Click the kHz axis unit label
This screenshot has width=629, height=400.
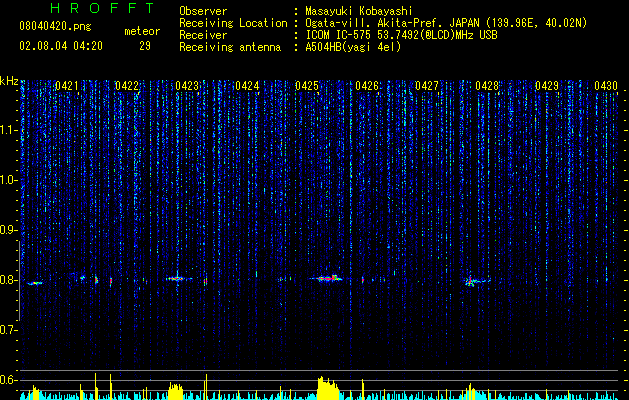pos(9,81)
